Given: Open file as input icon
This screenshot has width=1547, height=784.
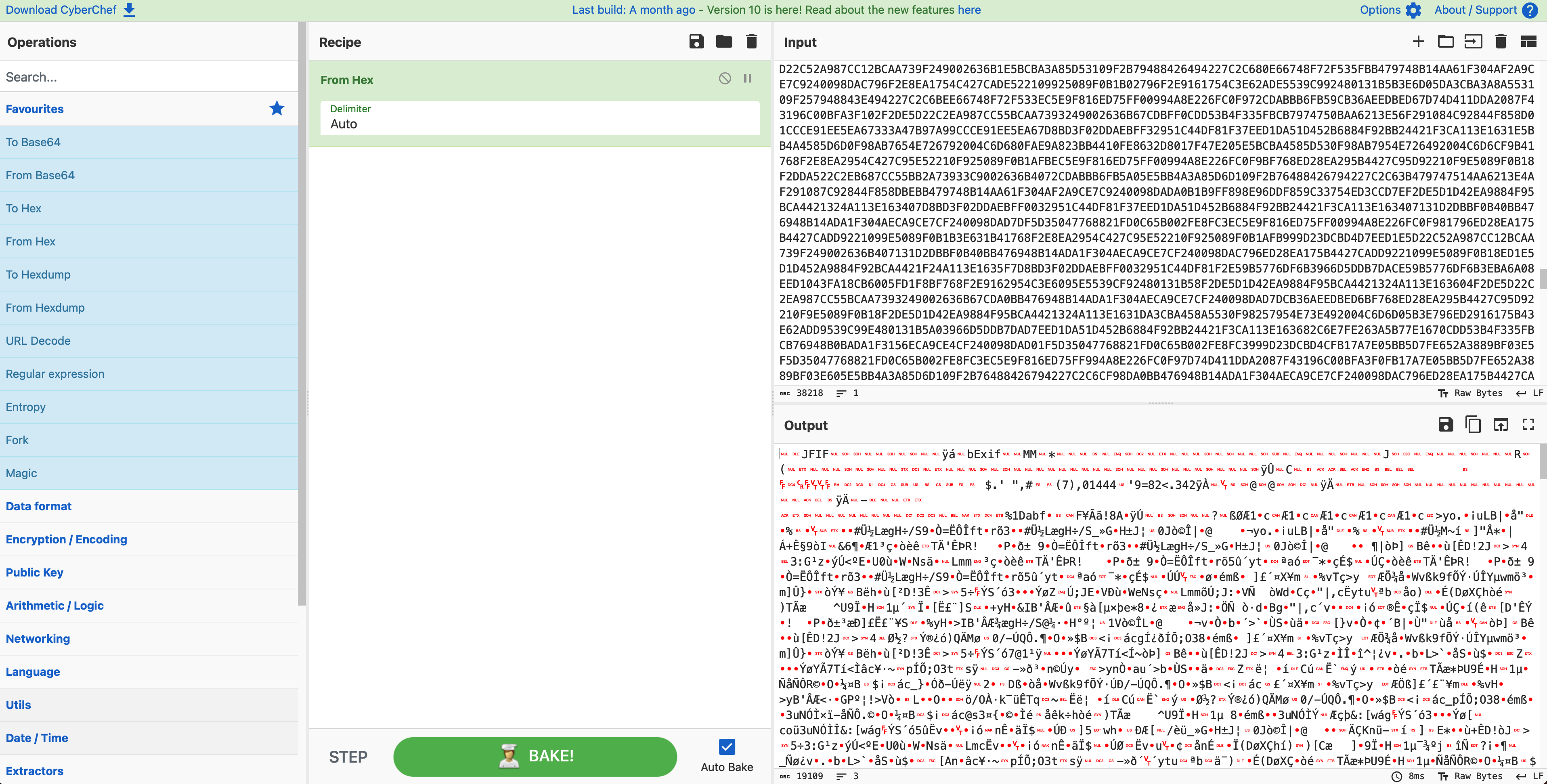Looking at the screenshot, I should 1473,42.
